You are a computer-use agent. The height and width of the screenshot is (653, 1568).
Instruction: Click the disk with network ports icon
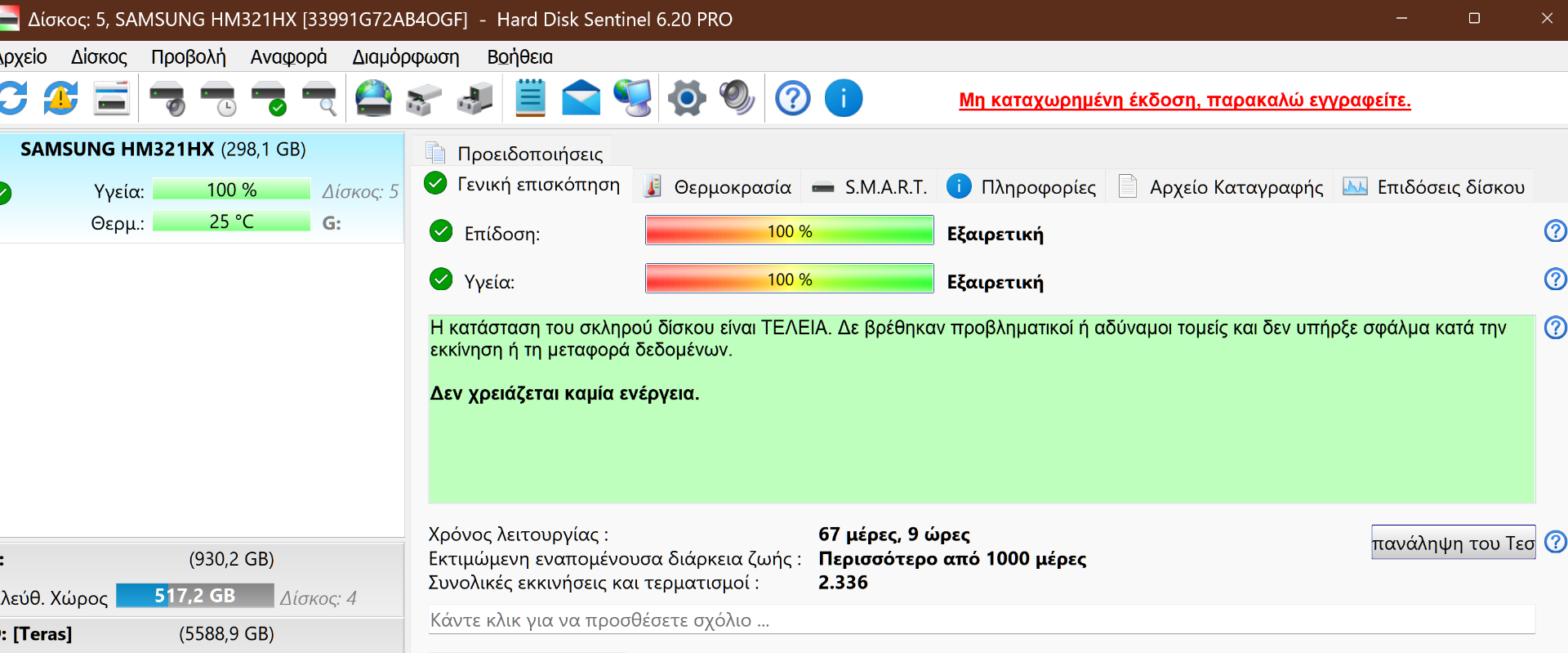point(424,100)
